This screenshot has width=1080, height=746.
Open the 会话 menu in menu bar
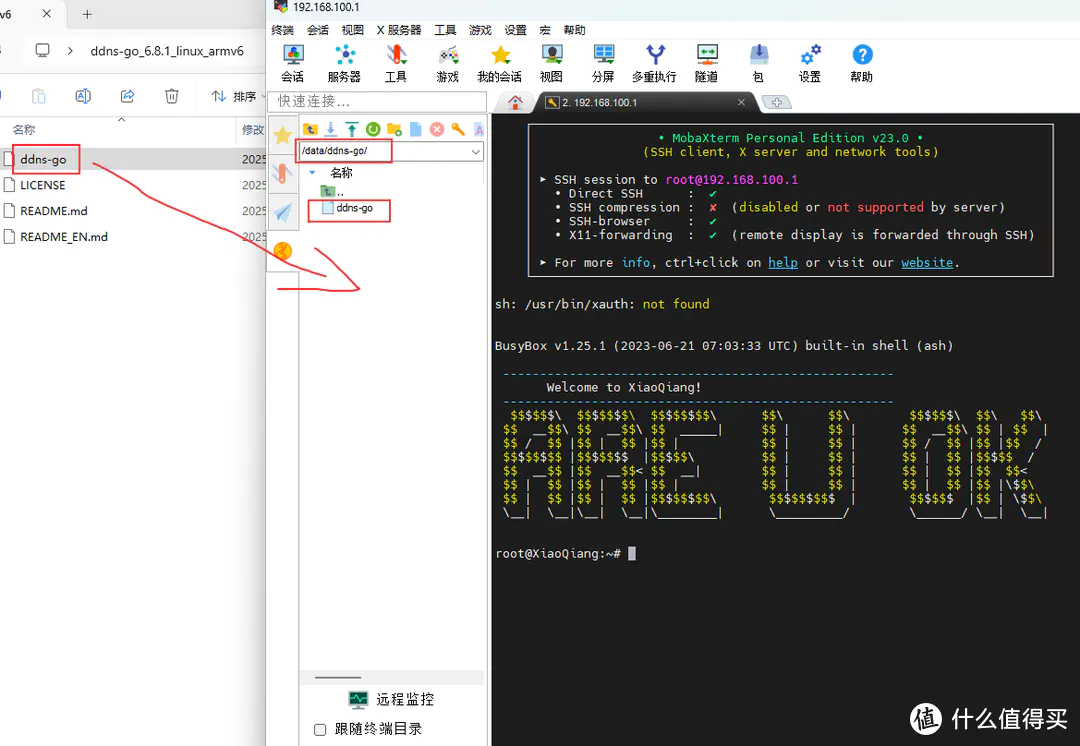(318, 30)
